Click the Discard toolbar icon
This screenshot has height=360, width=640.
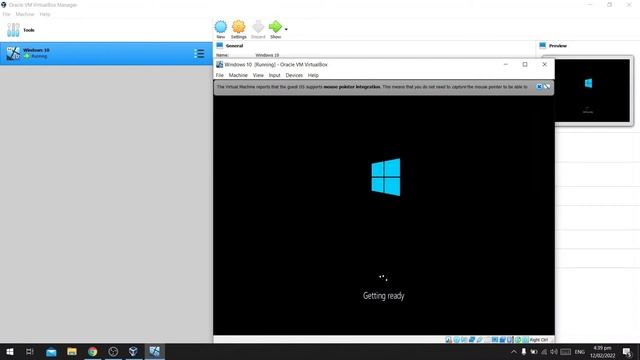point(258,27)
